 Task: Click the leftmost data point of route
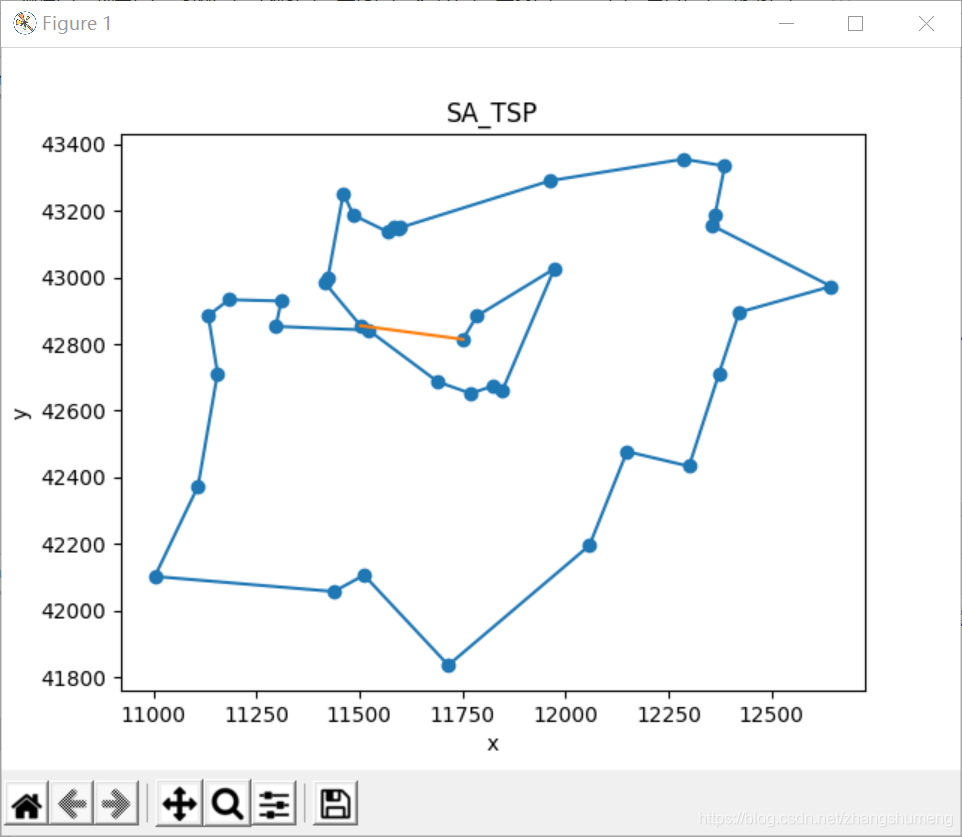coord(156,577)
